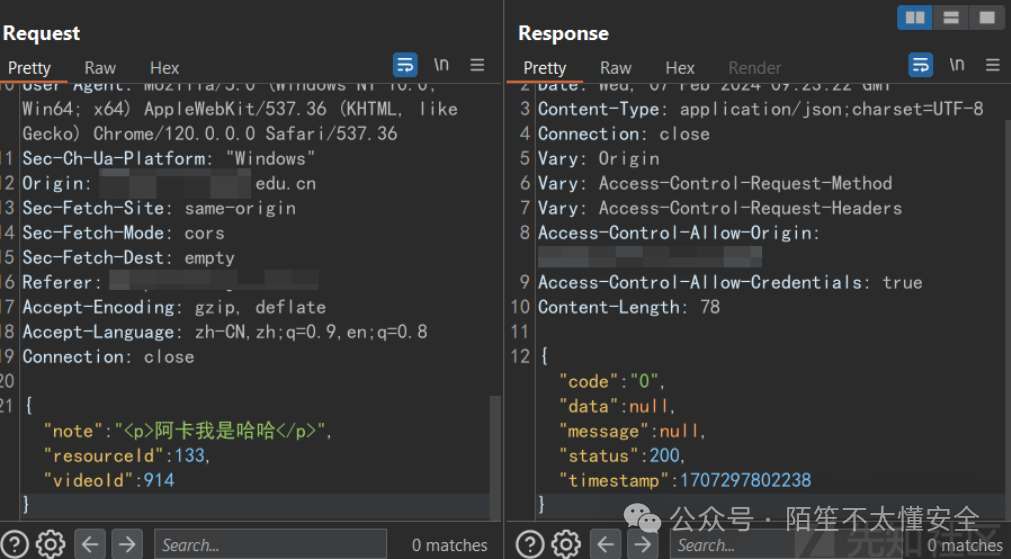
Task: Click the "data":null response line
Action: [x=617, y=406]
